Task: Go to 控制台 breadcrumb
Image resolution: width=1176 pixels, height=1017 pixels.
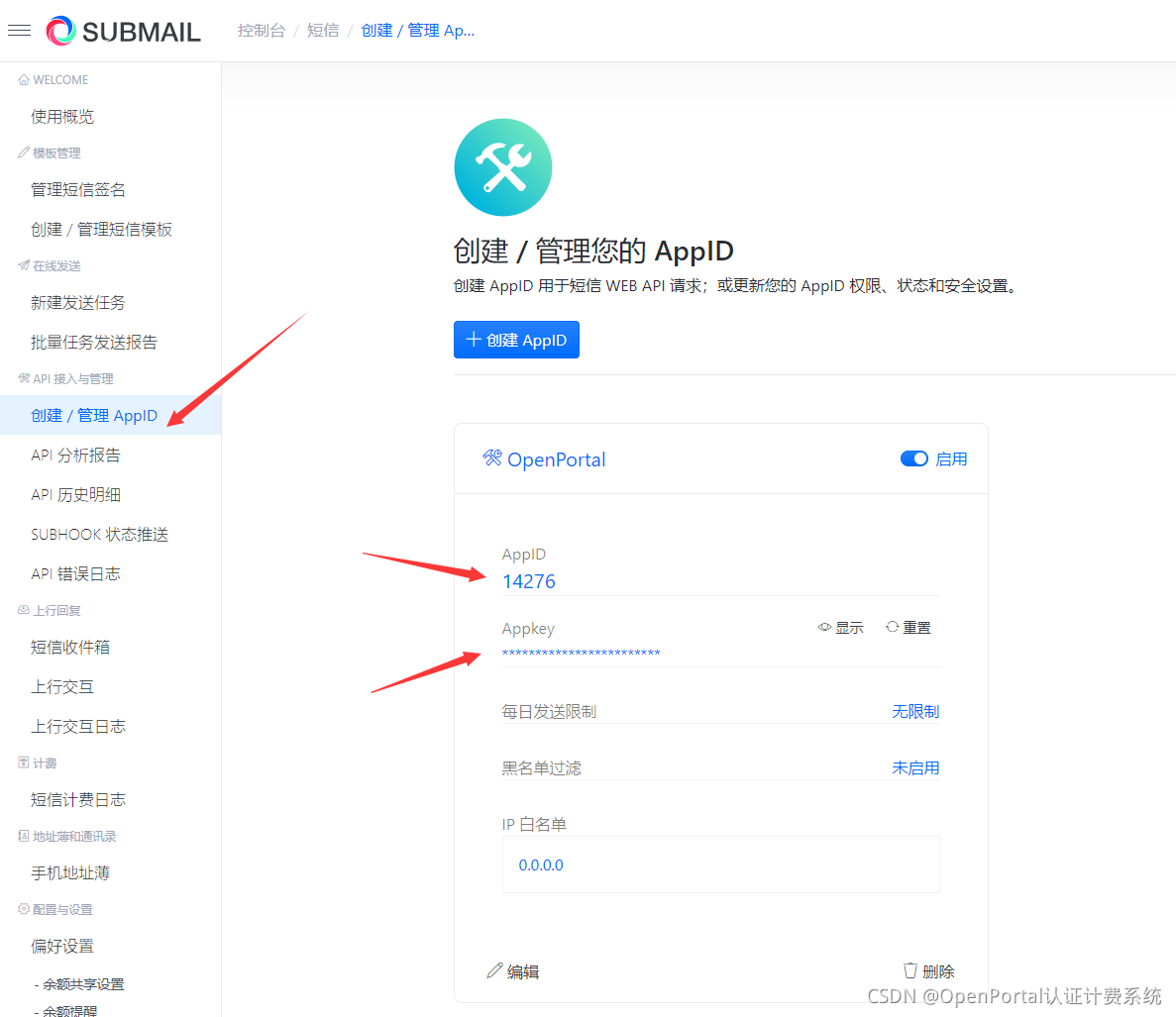Action: [x=261, y=31]
